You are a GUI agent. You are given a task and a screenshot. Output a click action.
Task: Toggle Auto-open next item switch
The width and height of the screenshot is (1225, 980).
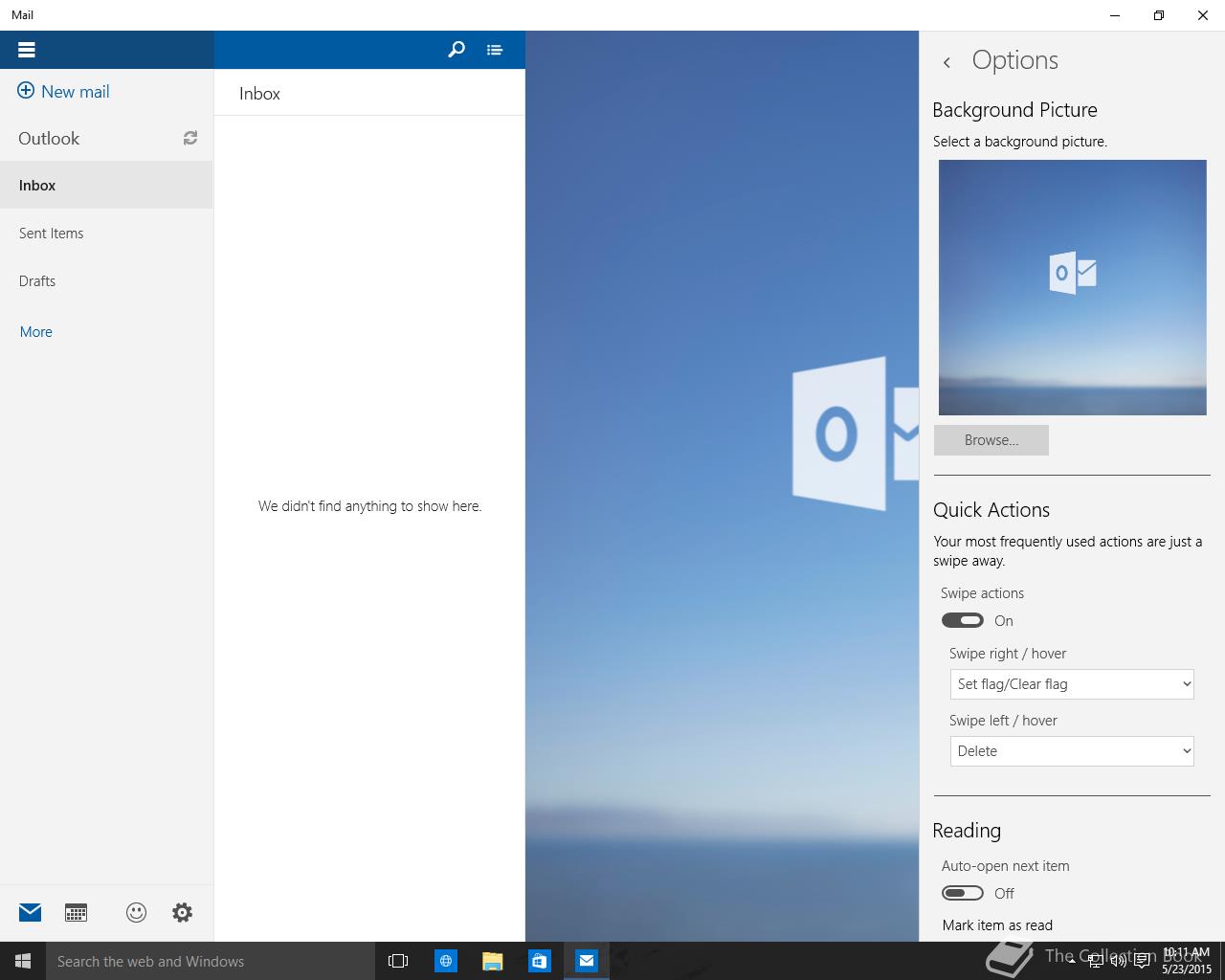tap(963, 893)
